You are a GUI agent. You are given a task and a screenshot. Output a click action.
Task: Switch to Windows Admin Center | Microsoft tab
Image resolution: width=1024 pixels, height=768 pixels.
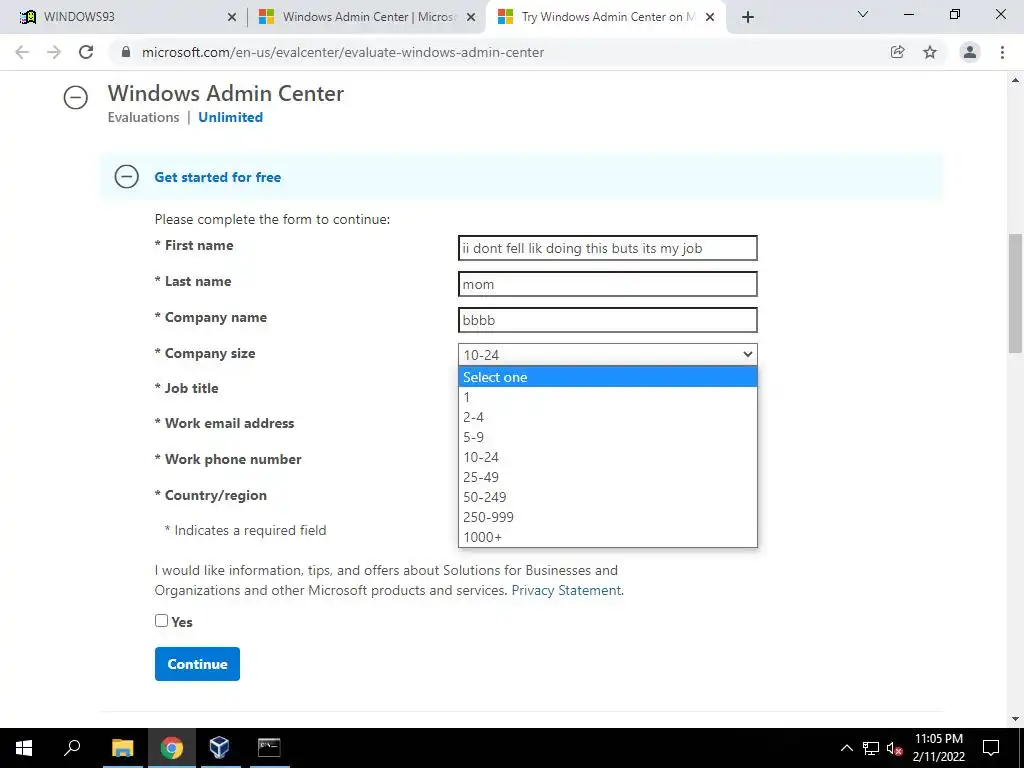pyautogui.click(x=366, y=17)
